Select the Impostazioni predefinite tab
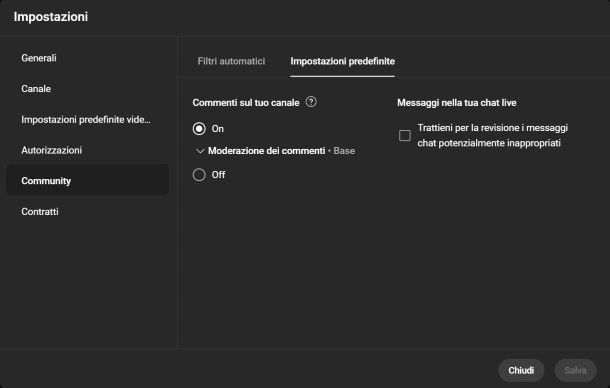 [x=342, y=61]
